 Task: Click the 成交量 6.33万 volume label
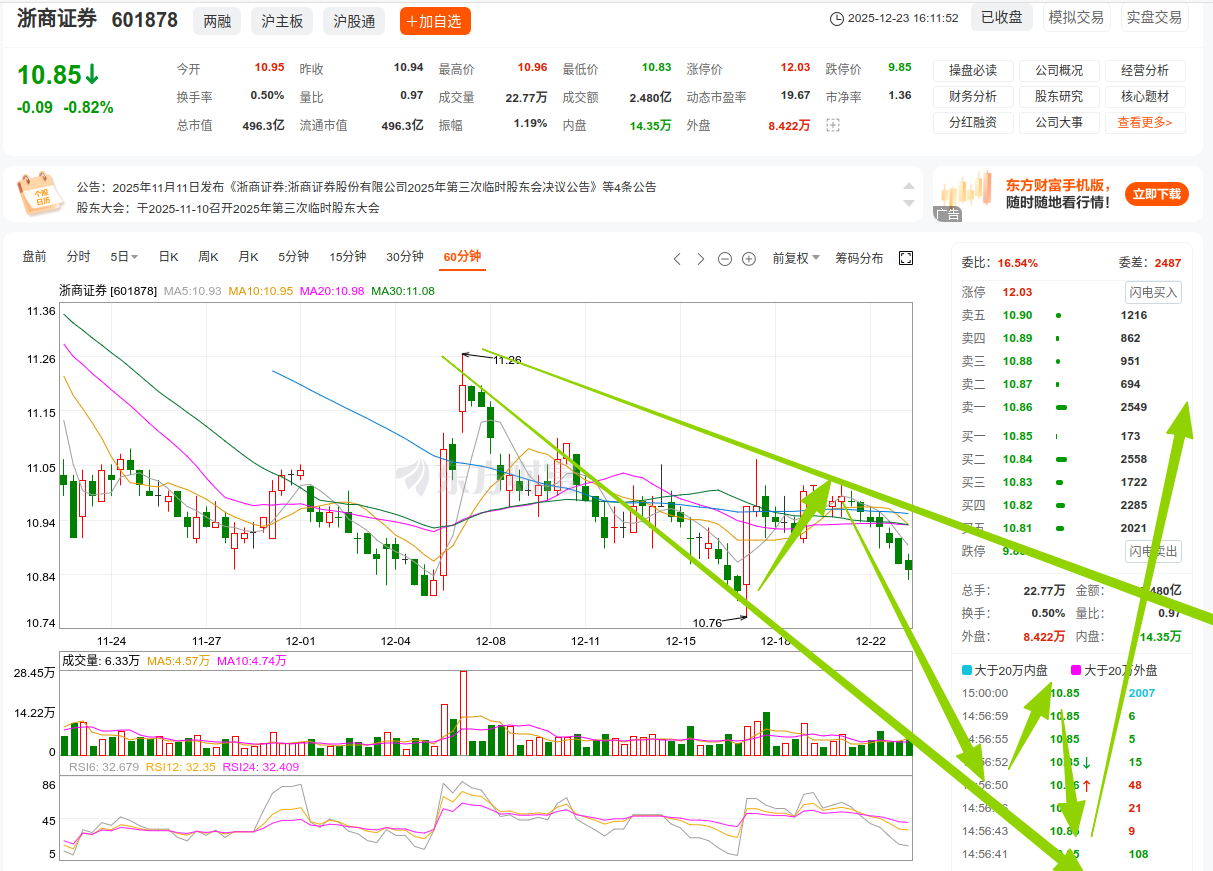tap(102, 661)
